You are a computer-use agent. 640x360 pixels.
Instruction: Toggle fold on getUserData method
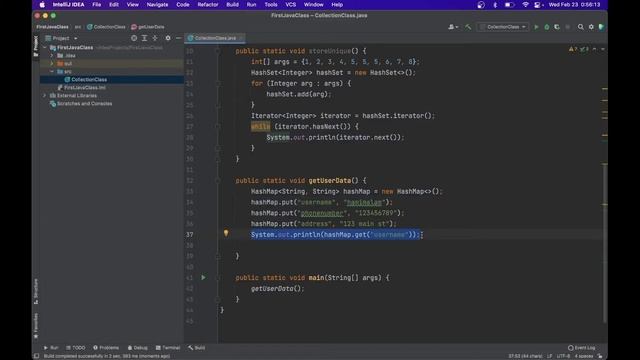point(218,180)
